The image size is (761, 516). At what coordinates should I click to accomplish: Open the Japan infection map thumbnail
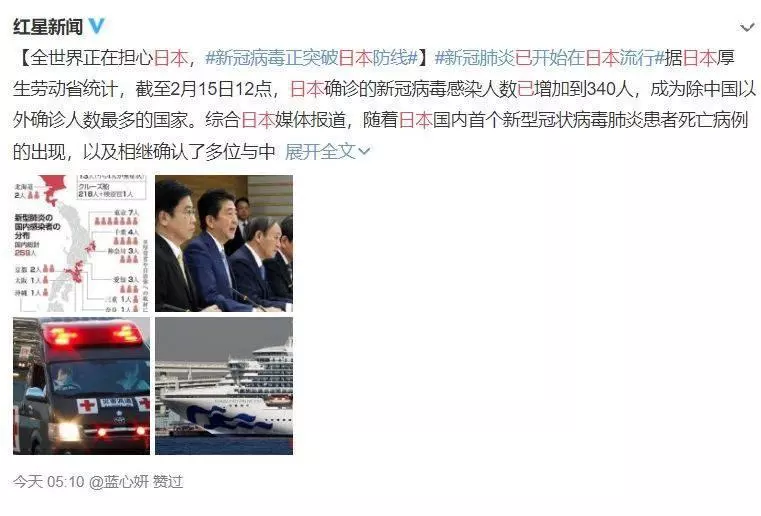tap(82, 243)
